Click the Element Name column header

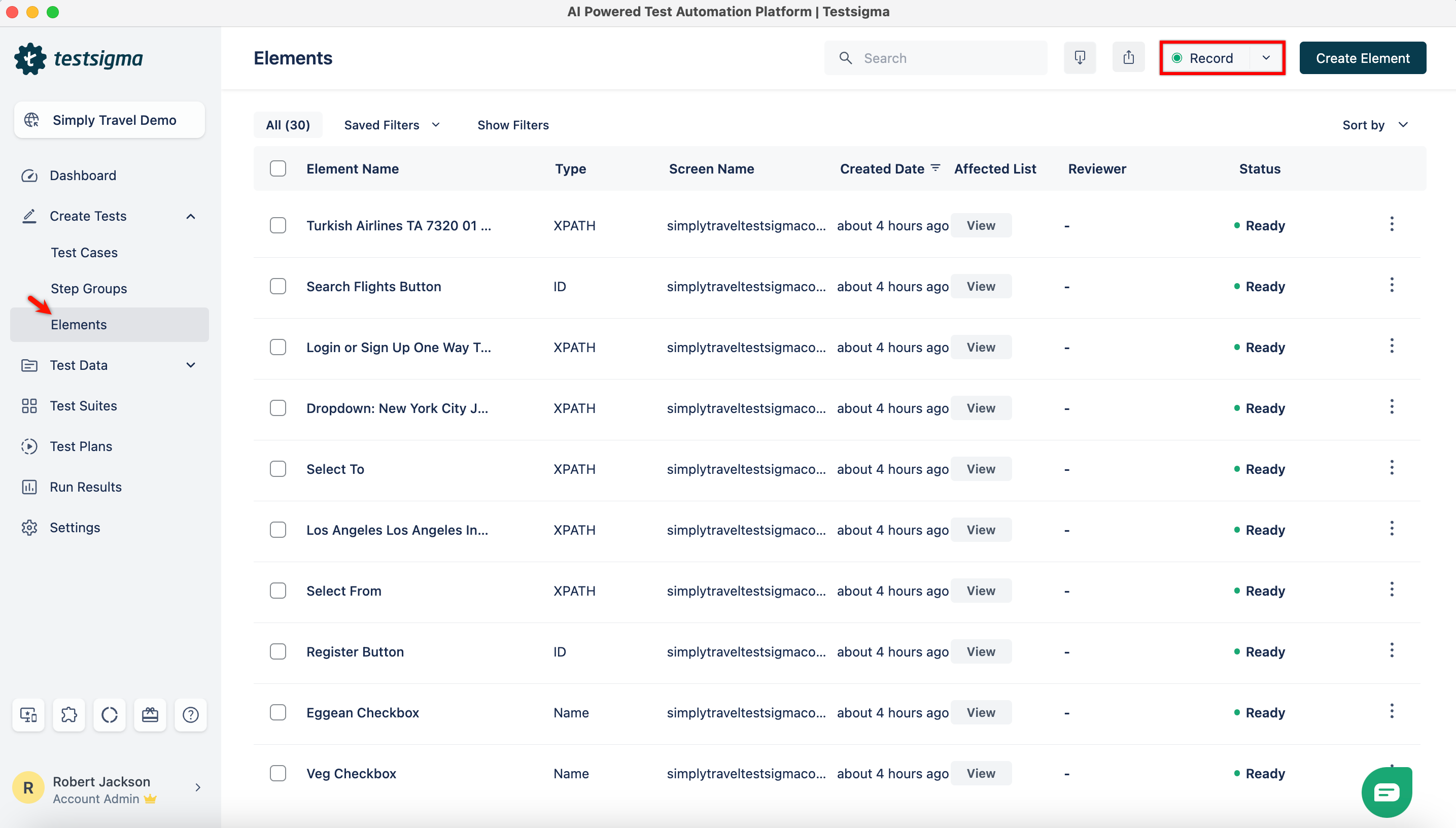tap(353, 169)
